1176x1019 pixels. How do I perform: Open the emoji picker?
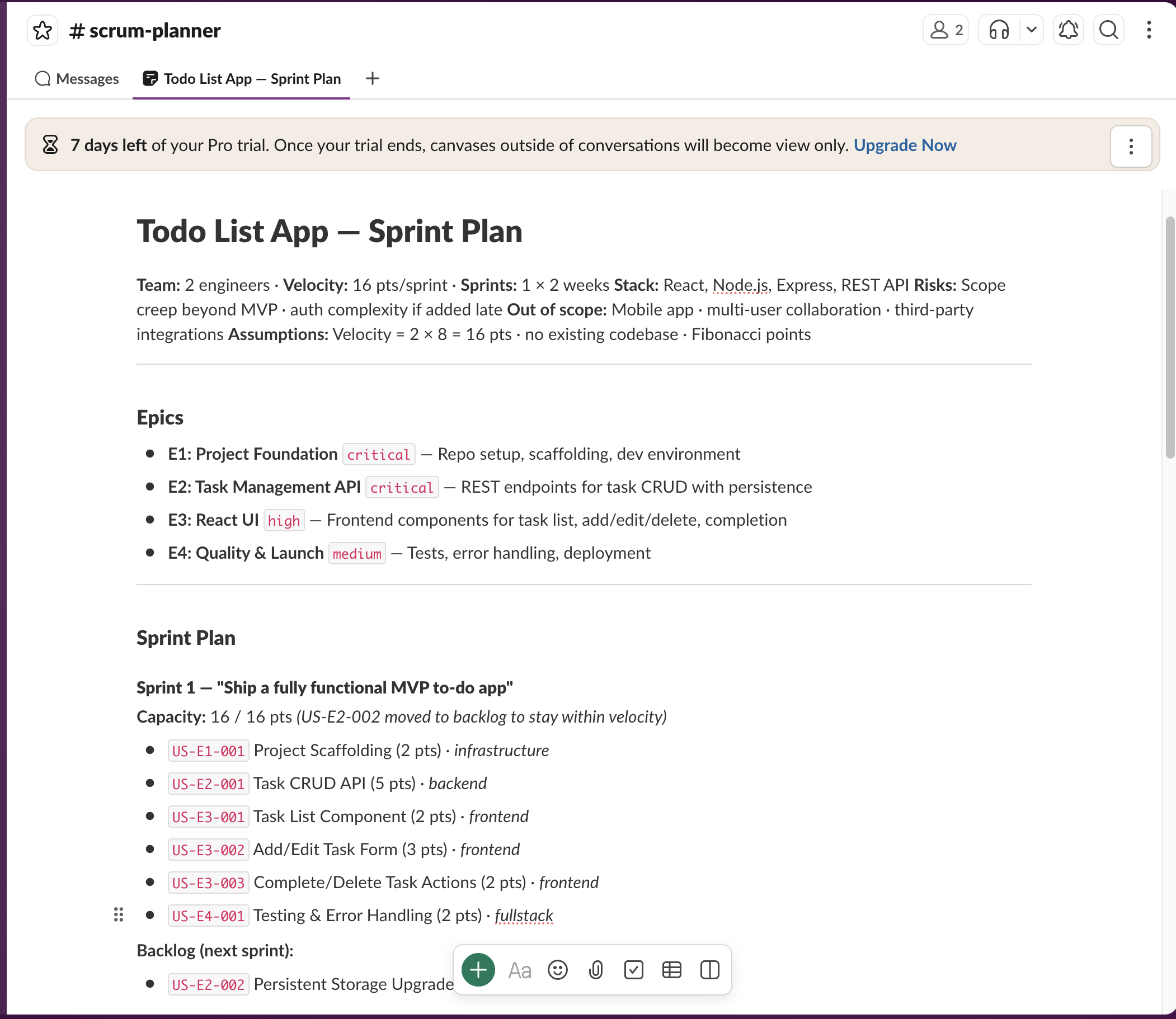coord(558,970)
